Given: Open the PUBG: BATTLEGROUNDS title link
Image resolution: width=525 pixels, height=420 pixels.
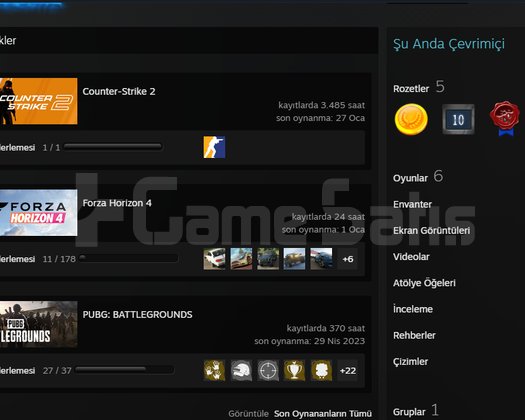Looking at the screenshot, I should pyautogui.click(x=137, y=314).
